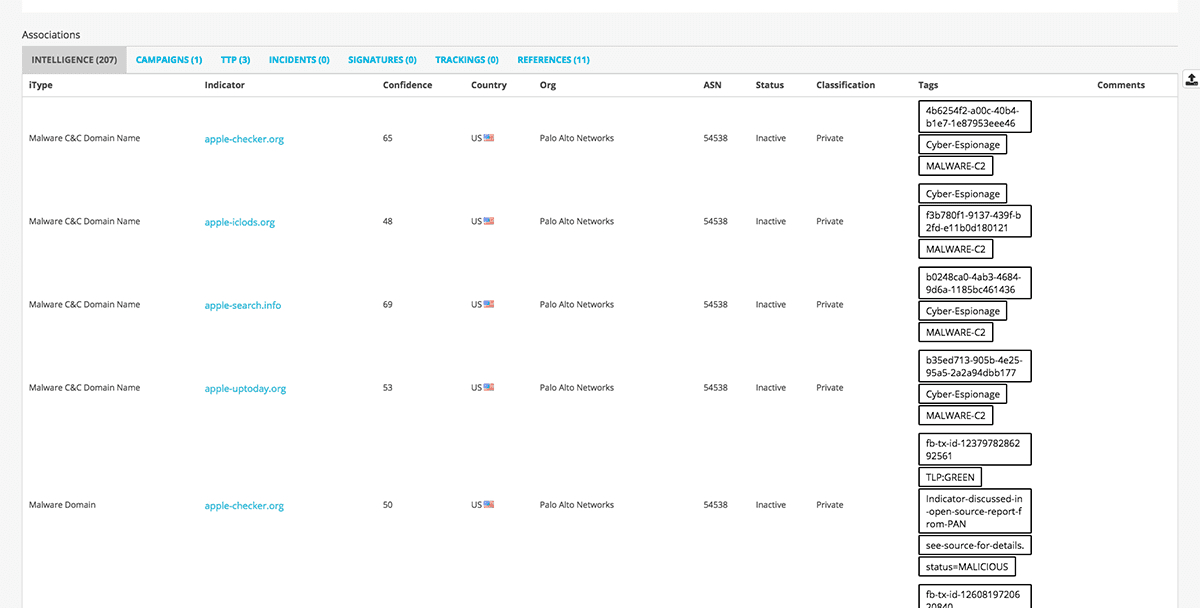Click the US flag next to apple-search.info
The image size is (1200, 608).
487,304
